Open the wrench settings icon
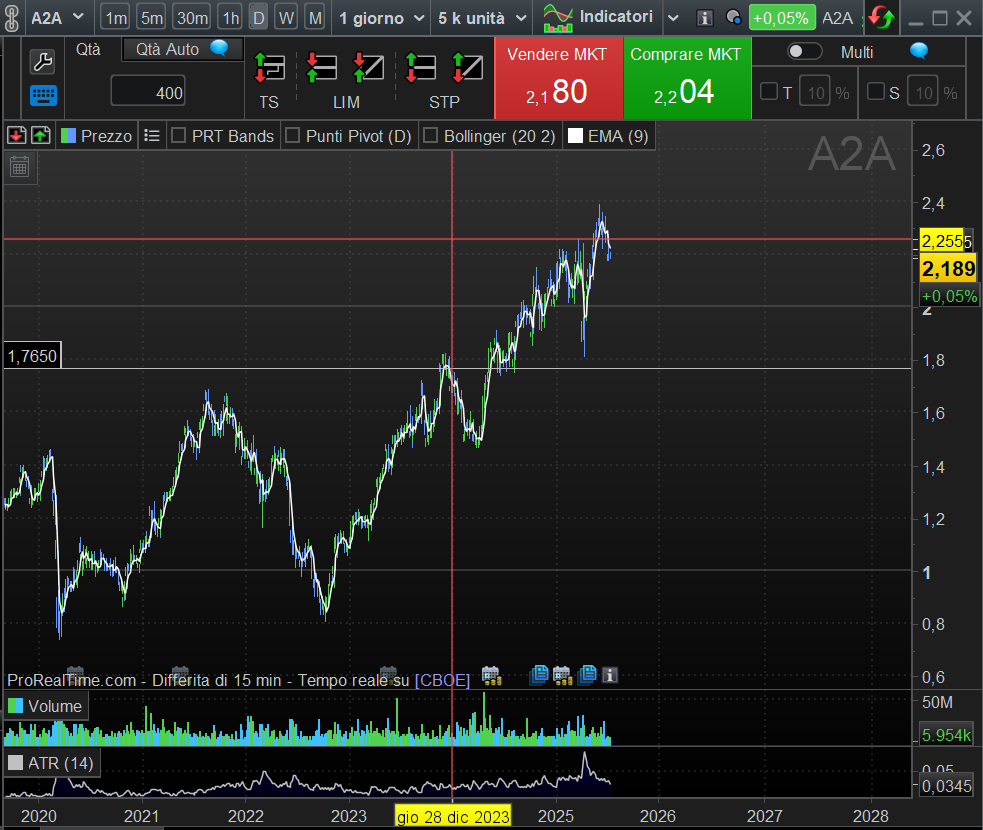The width and height of the screenshot is (983, 830). [43, 62]
